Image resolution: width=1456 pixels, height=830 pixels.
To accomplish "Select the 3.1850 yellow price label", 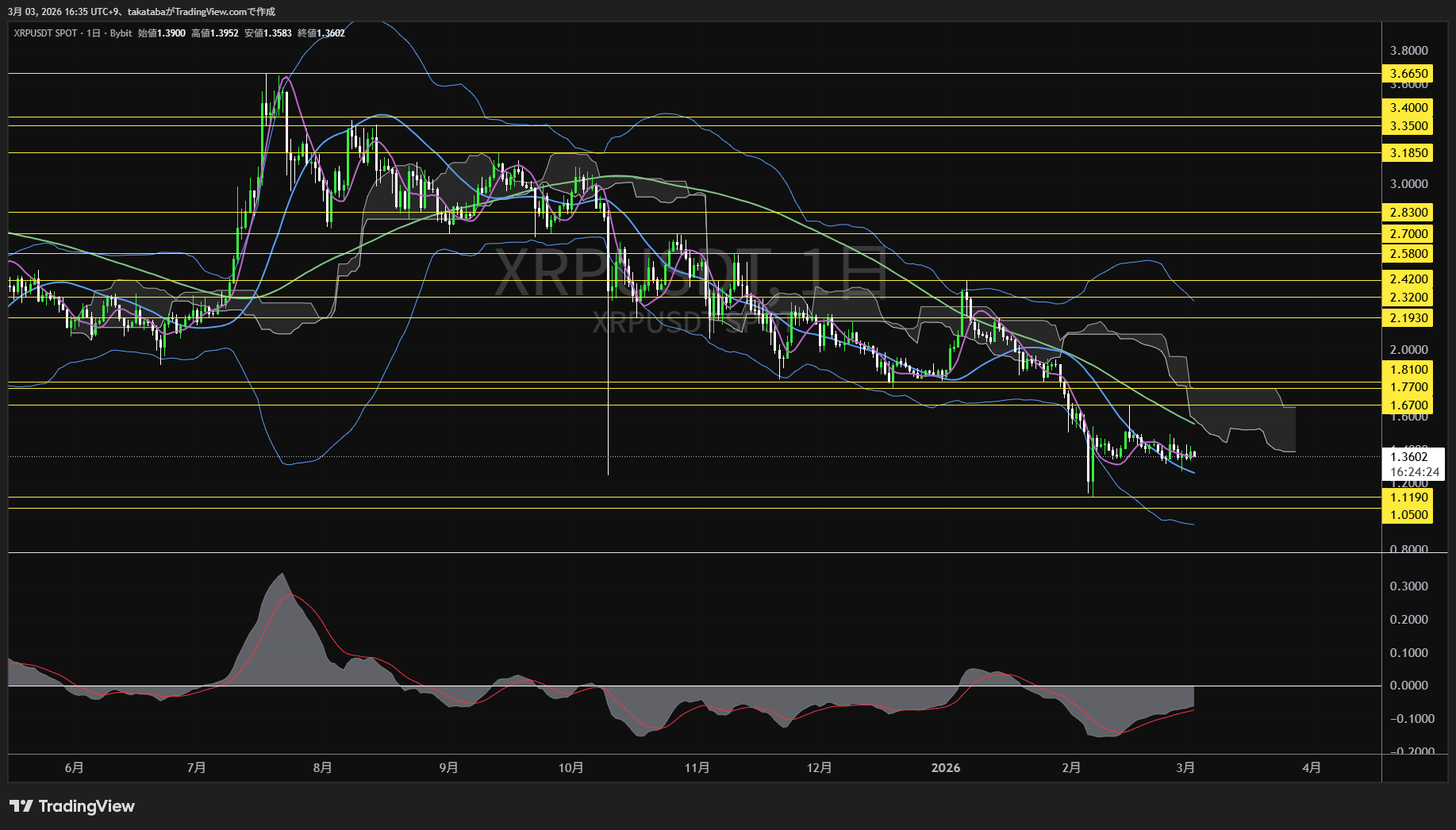I will 1408,153.
